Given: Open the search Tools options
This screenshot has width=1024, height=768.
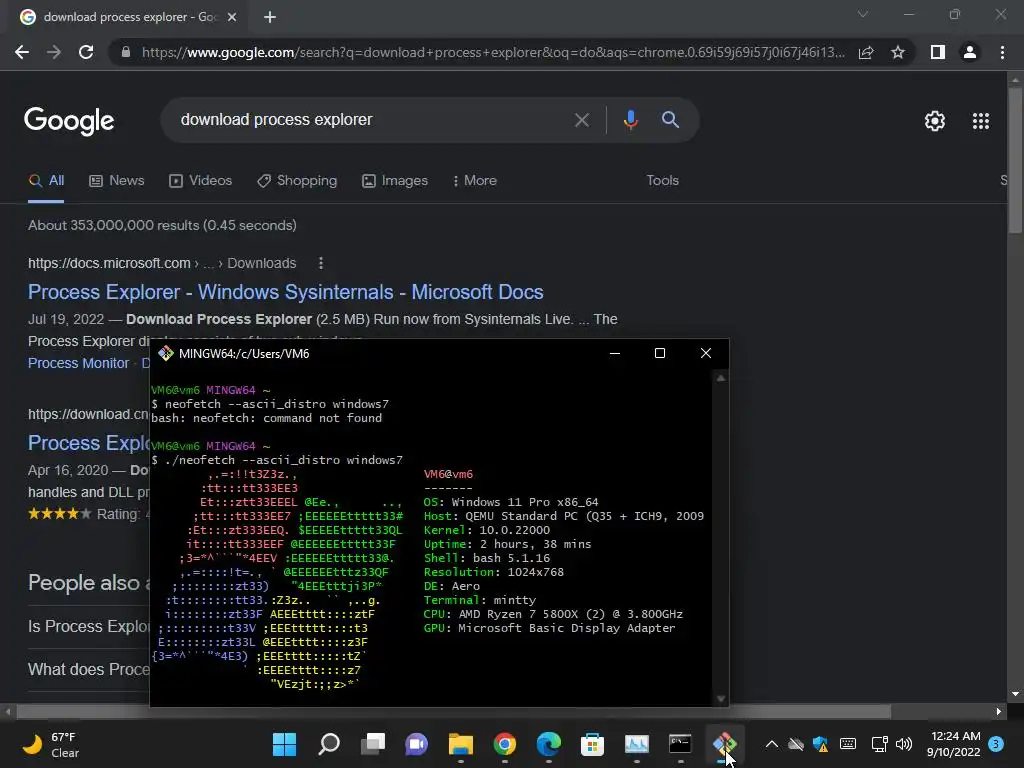Looking at the screenshot, I should click(x=662, y=180).
